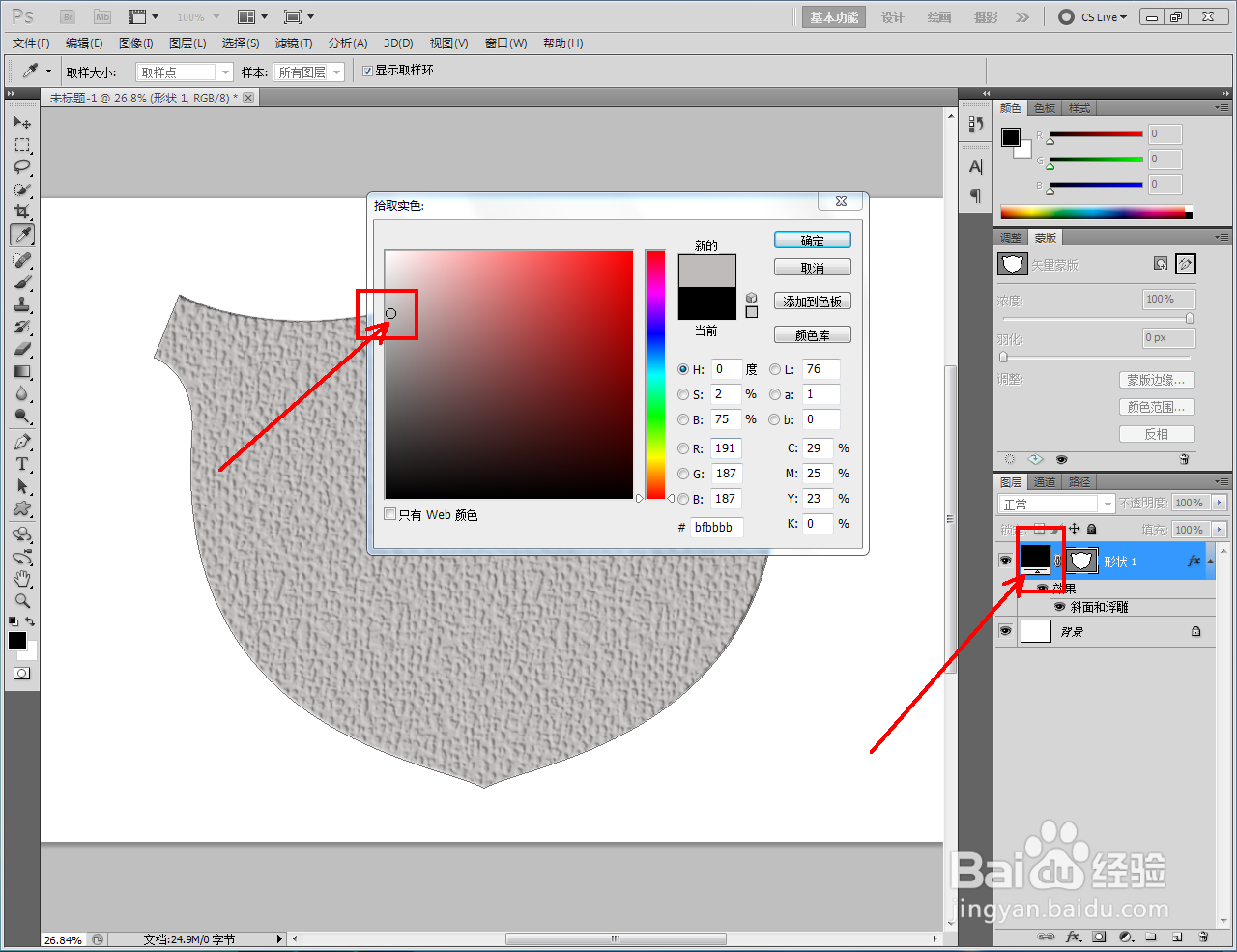This screenshot has height=952, width=1237.
Task: Select the Hand tool
Action: pos(22,579)
